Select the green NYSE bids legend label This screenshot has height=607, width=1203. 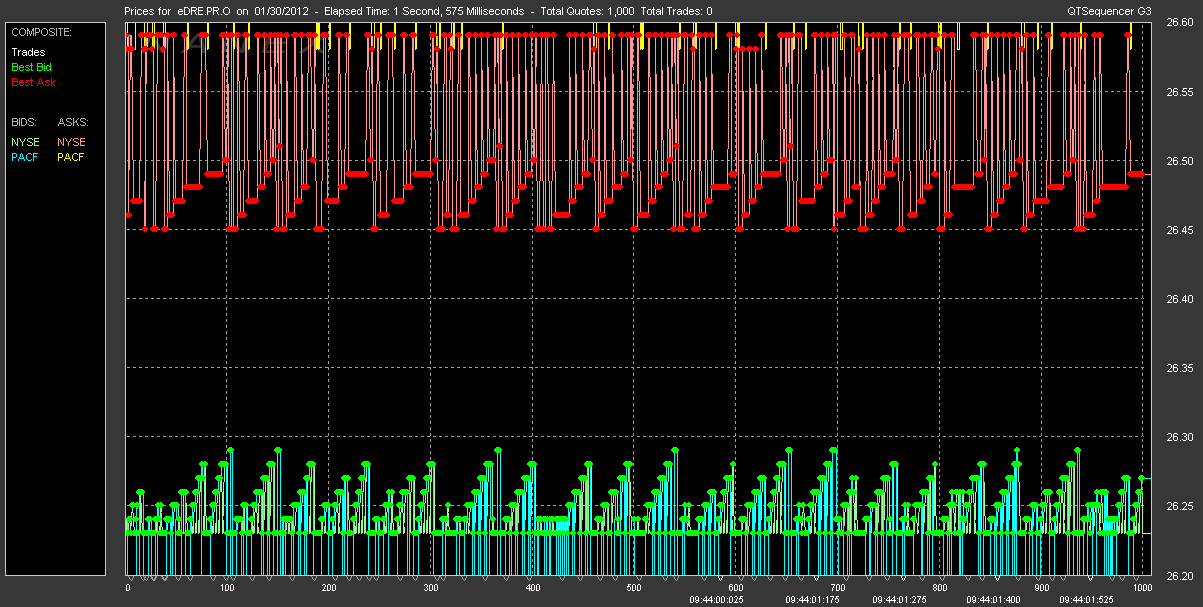(x=25, y=142)
